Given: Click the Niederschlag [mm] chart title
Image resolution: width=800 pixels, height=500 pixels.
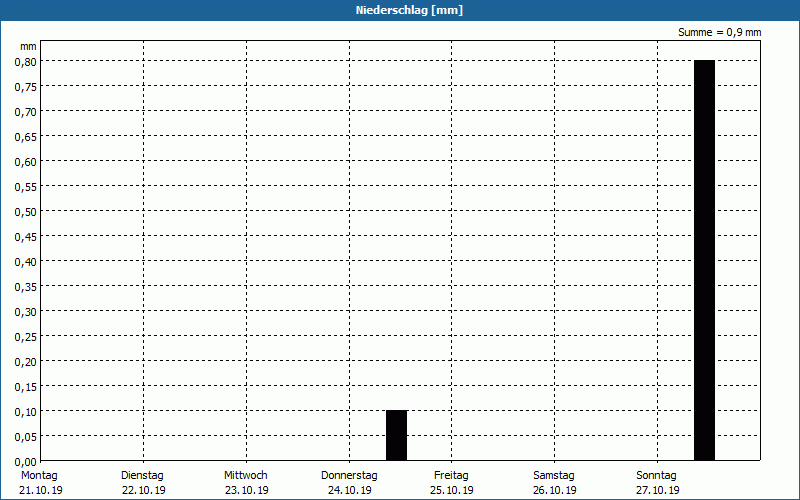Looking at the screenshot, I should coord(409,10).
